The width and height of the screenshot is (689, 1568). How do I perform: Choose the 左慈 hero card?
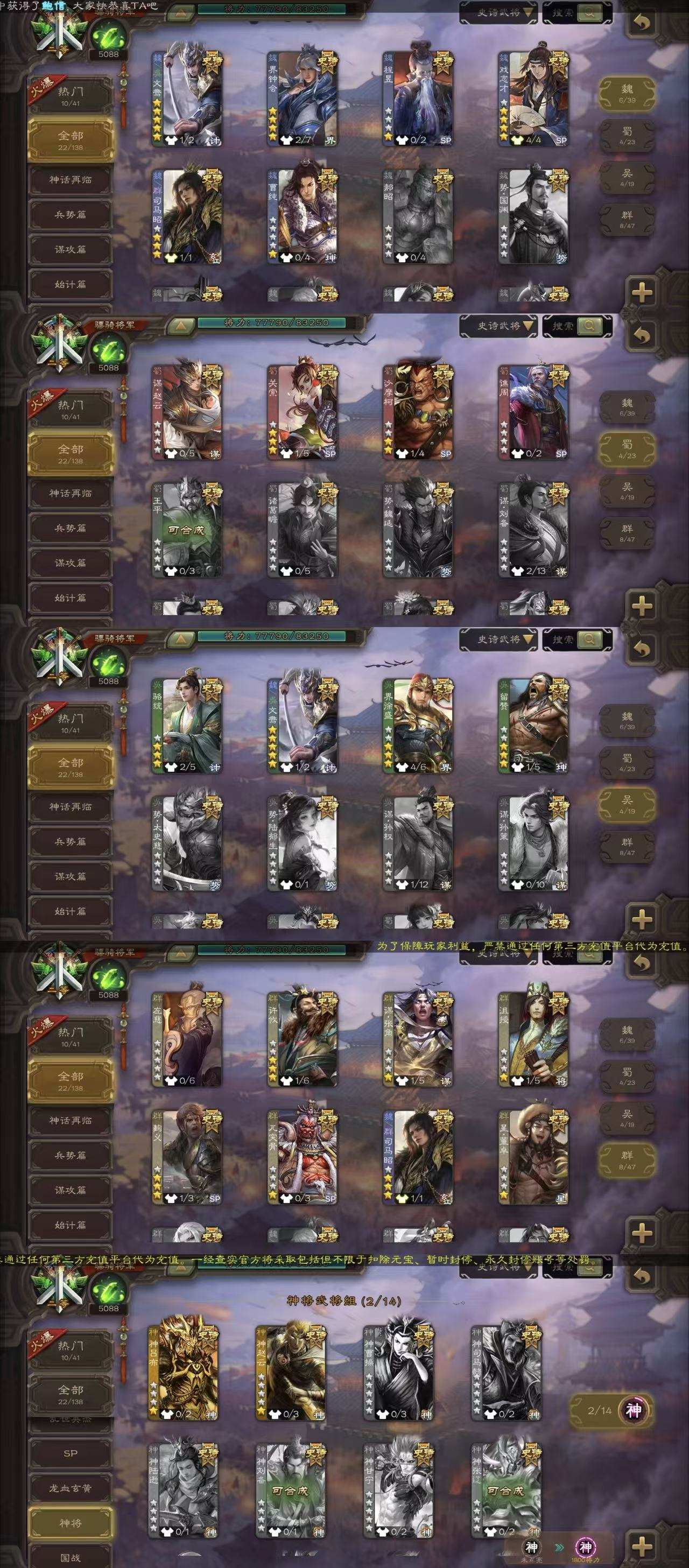tap(186, 1036)
